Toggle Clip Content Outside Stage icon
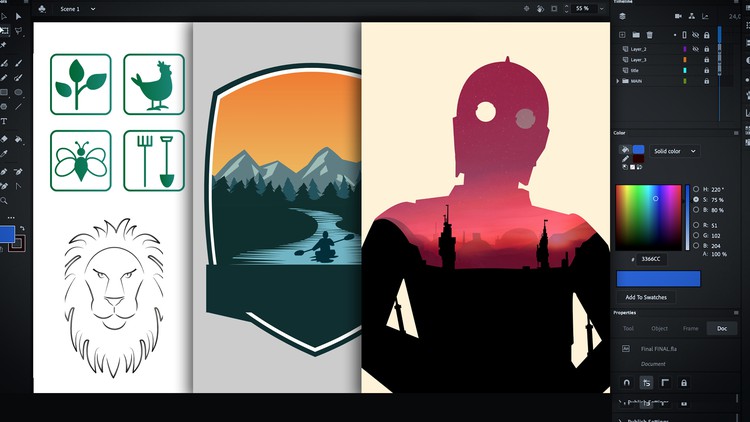Image resolution: width=750 pixels, height=422 pixels. click(554, 9)
